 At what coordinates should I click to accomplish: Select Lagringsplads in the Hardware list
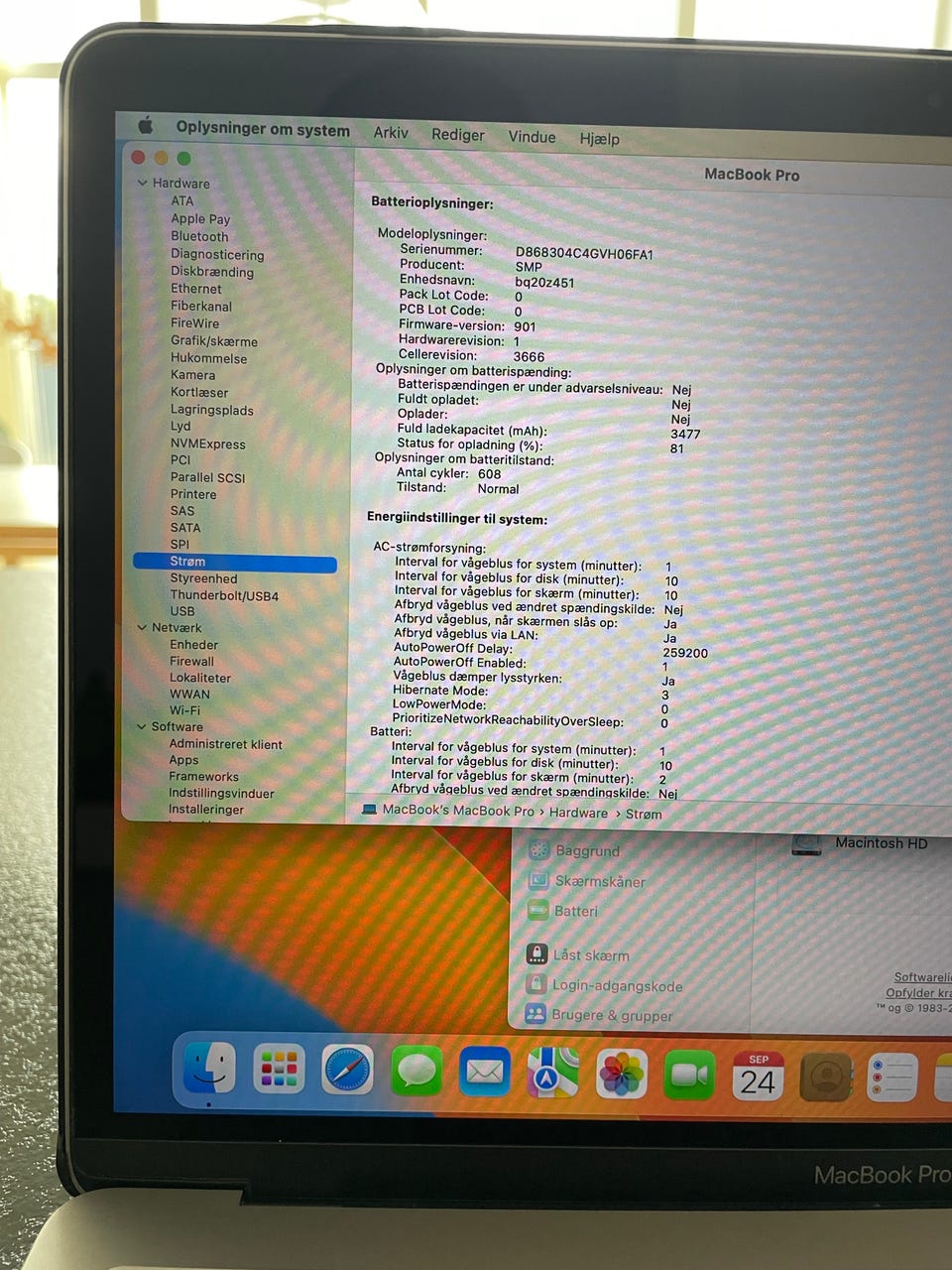211,410
